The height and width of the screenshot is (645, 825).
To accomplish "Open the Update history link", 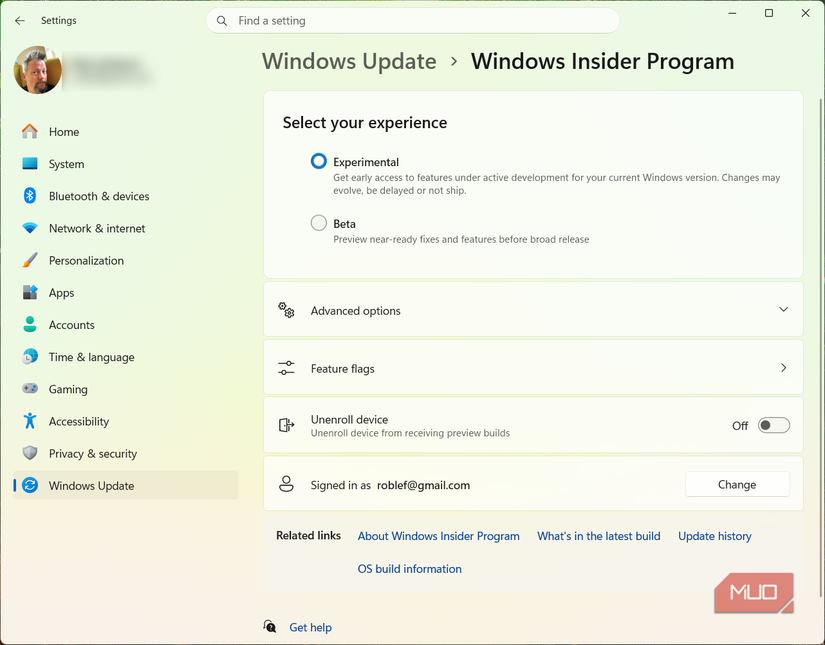I will tap(715, 536).
